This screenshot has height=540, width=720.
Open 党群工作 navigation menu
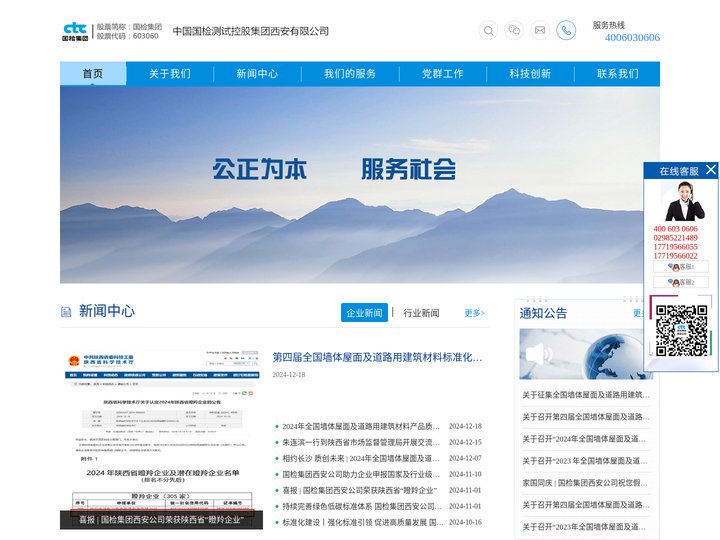click(443, 74)
